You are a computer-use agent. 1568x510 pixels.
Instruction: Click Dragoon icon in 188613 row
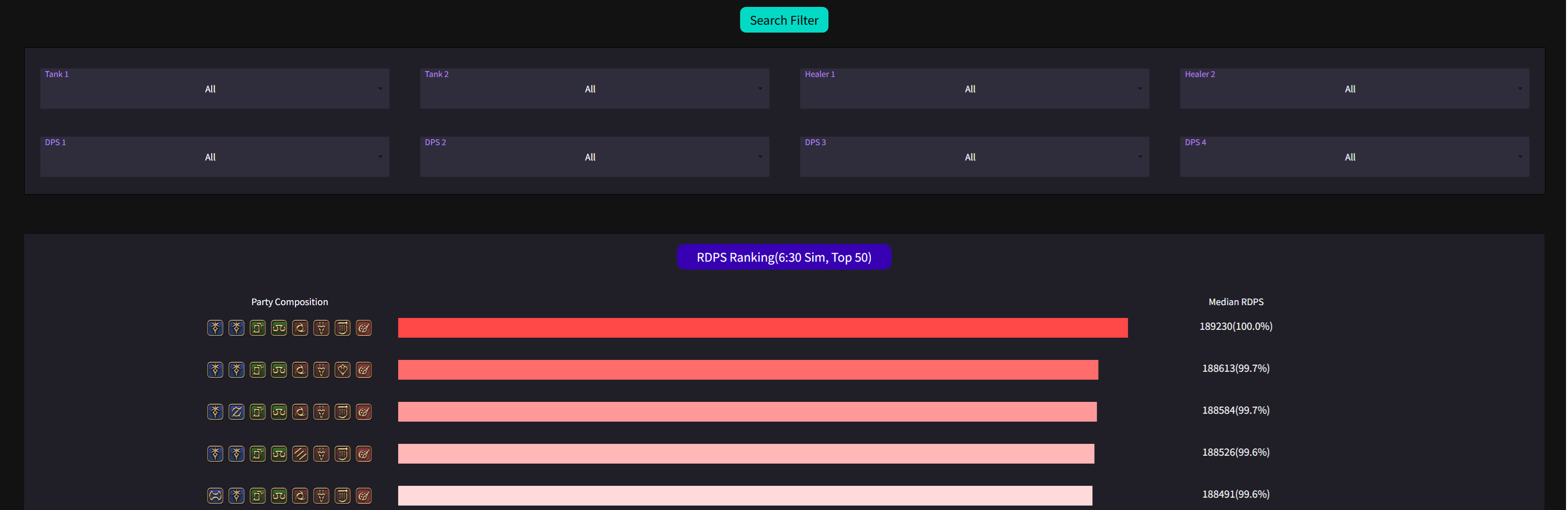pos(321,370)
